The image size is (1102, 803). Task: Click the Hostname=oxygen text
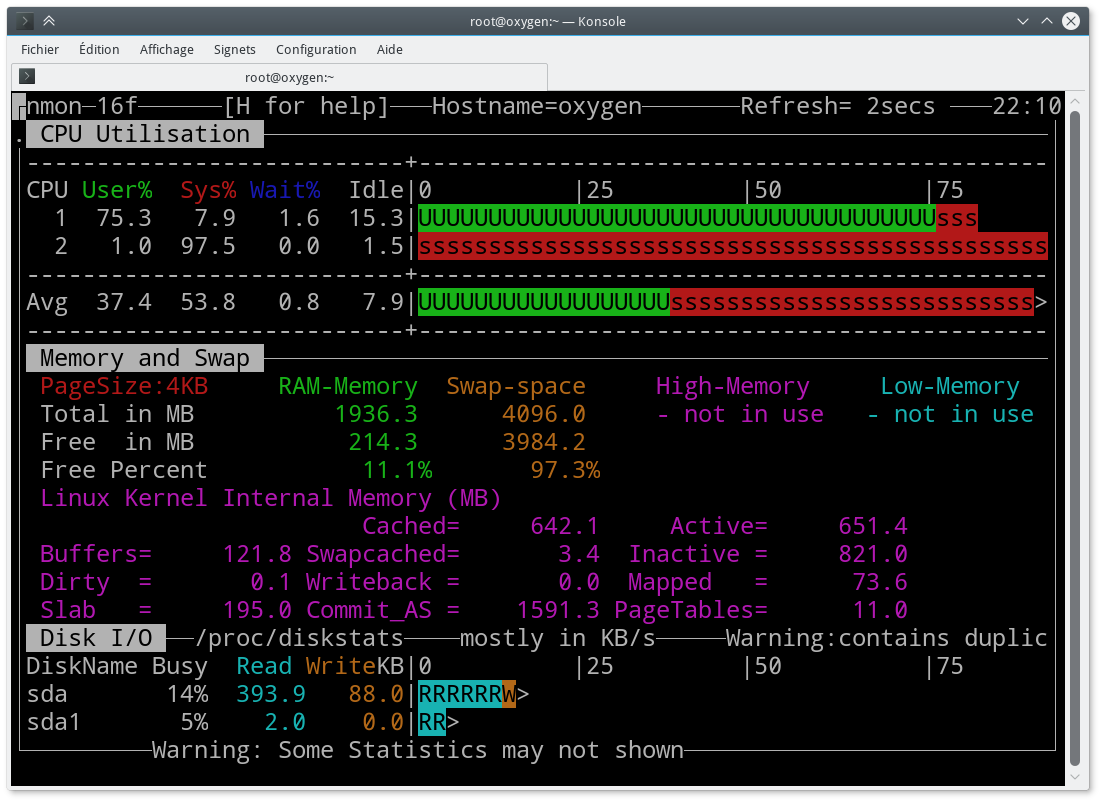coord(537,107)
